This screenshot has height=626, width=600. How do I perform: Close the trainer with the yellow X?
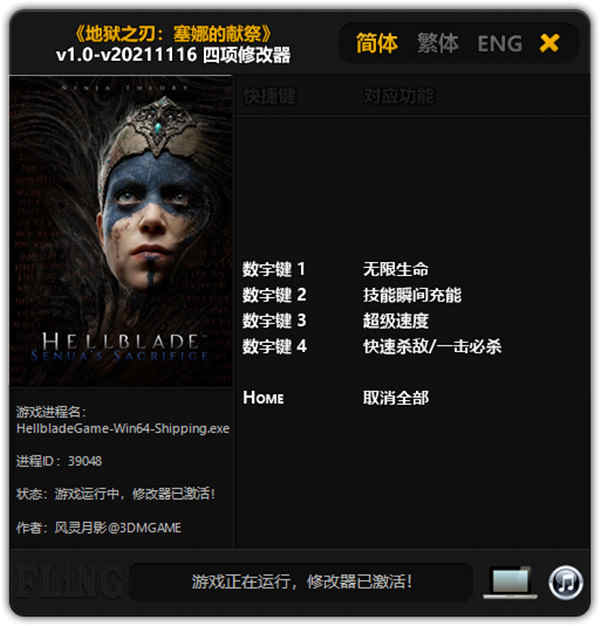[x=549, y=43]
